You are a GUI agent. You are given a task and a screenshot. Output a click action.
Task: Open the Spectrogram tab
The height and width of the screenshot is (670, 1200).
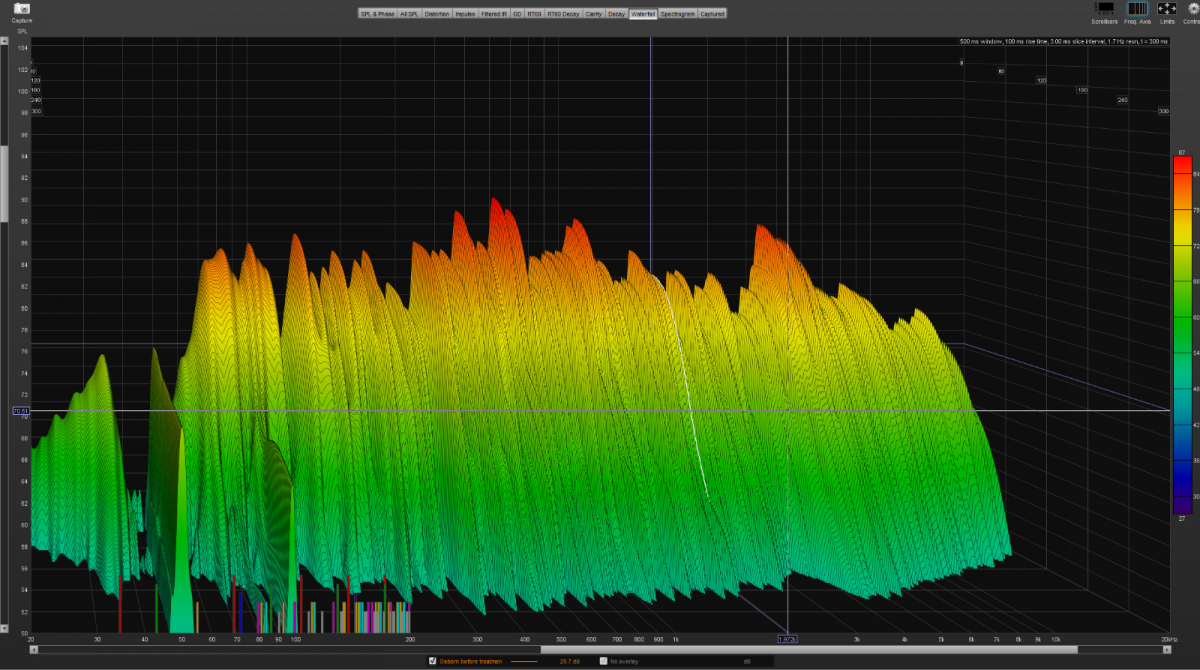(677, 14)
